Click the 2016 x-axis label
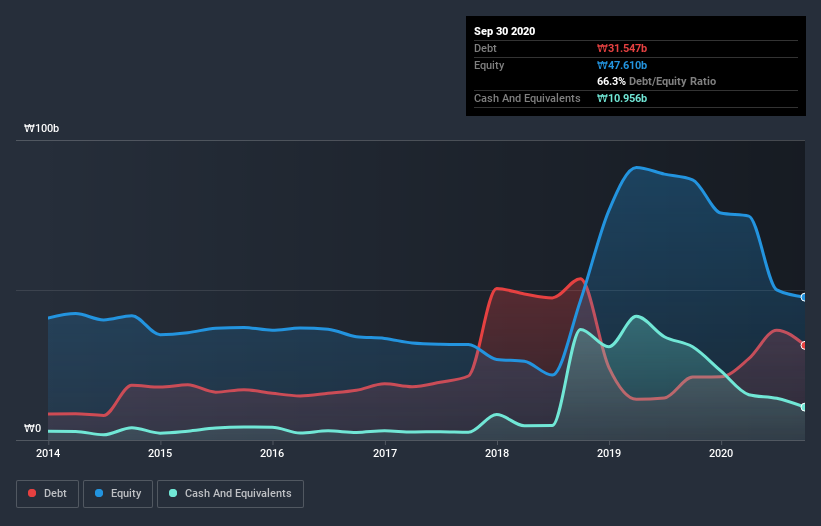The width and height of the screenshot is (821, 526). tap(272, 453)
